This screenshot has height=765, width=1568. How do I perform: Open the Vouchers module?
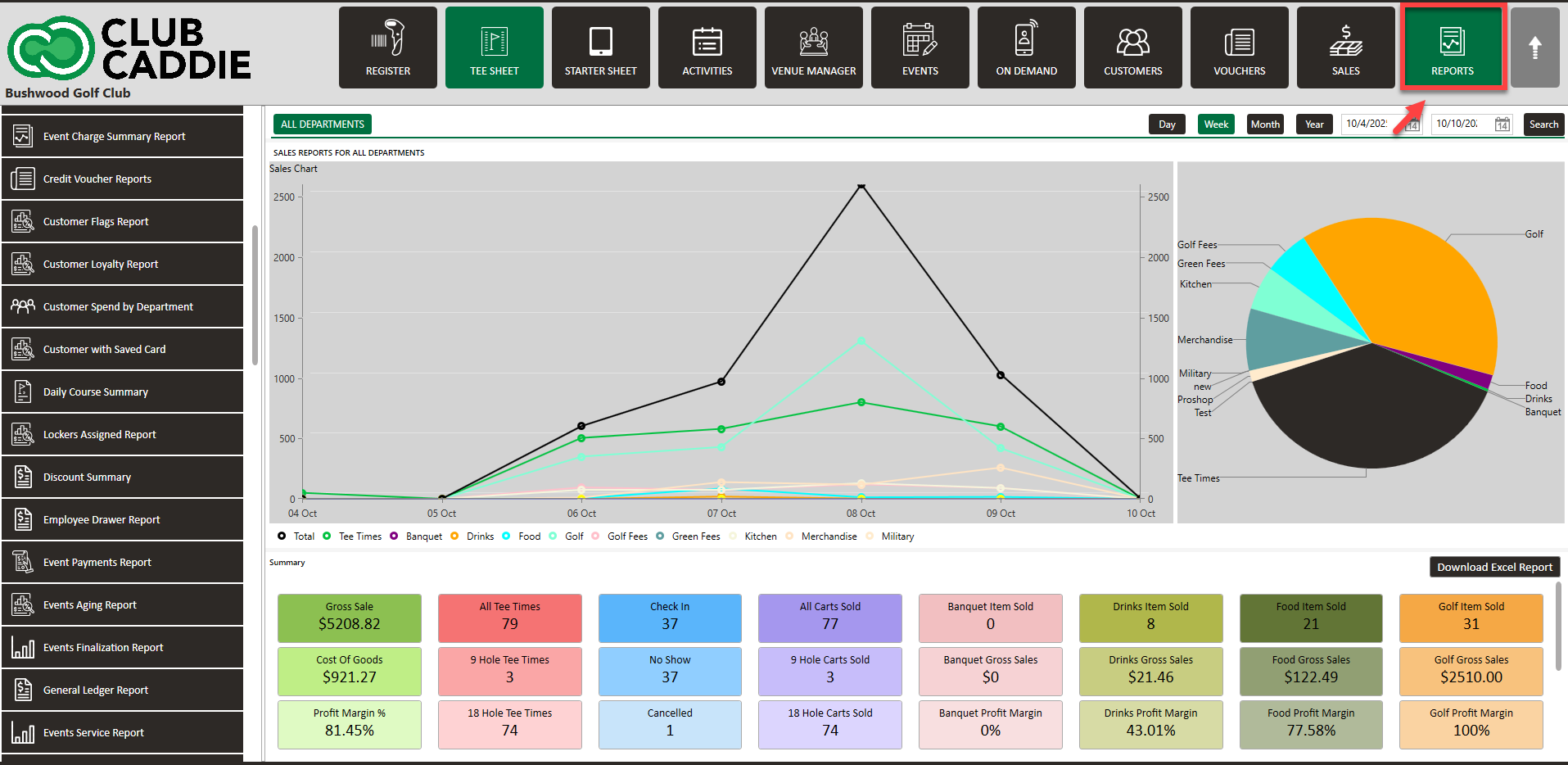click(x=1239, y=48)
